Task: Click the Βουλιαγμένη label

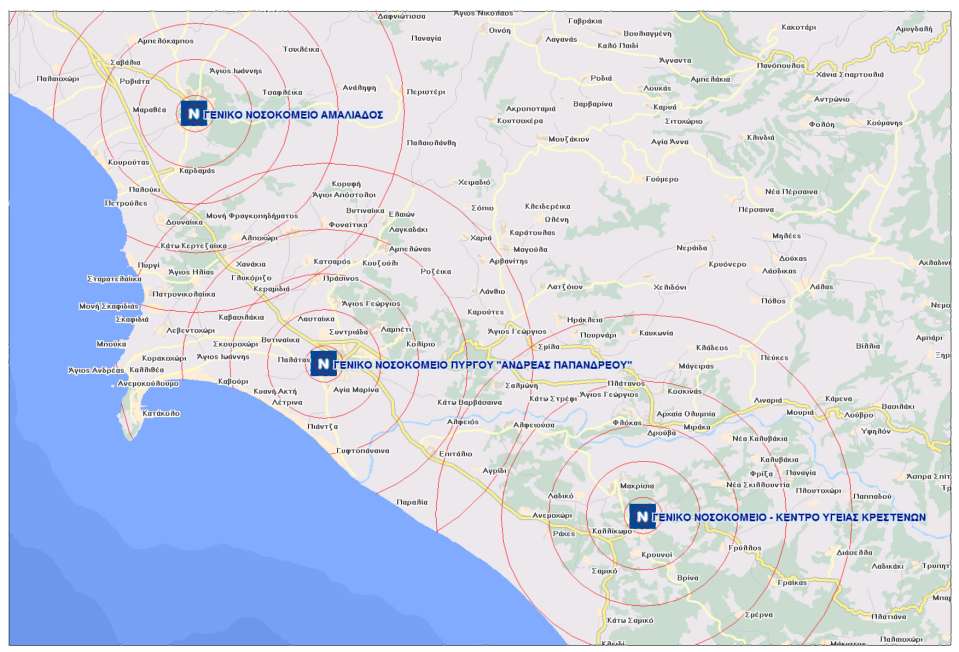Action: pyautogui.click(x=647, y=34)
